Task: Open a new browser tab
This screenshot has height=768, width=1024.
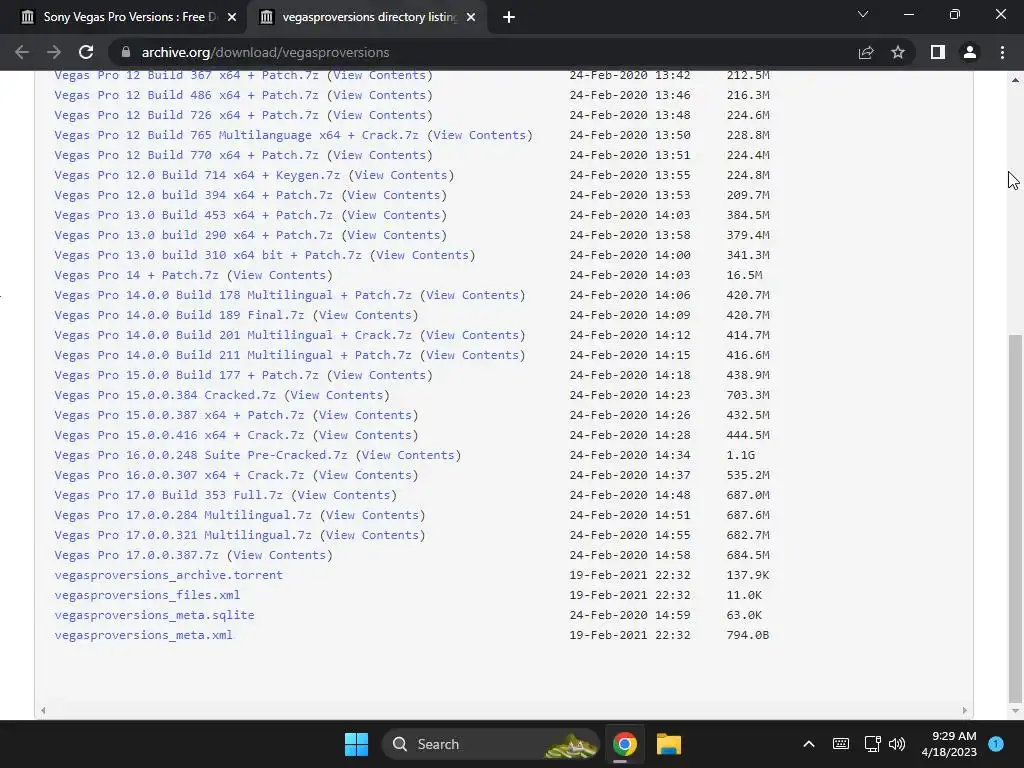Action: pyautogui.click(x=509, y=17)
